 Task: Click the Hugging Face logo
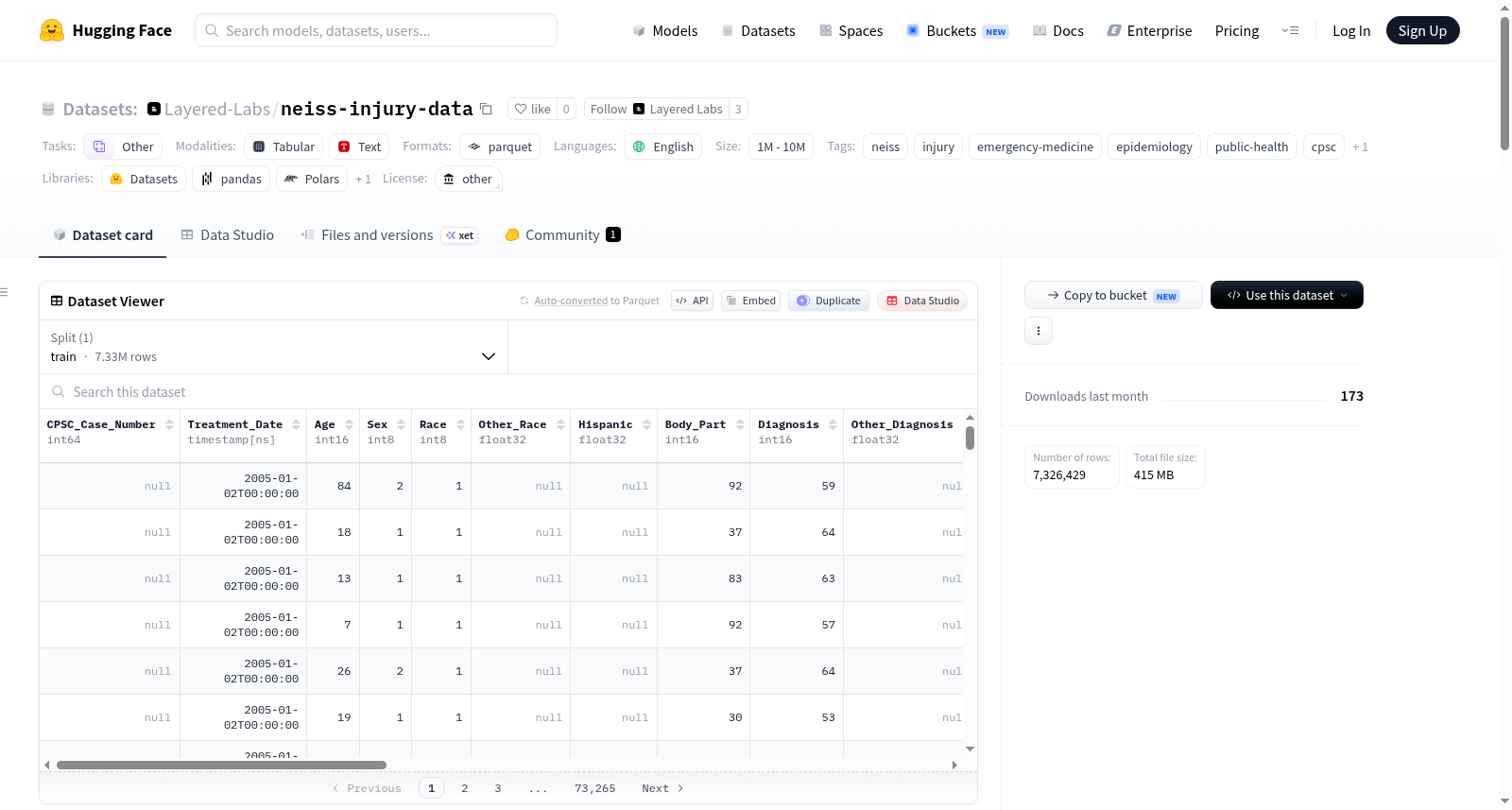click(106, 30)
